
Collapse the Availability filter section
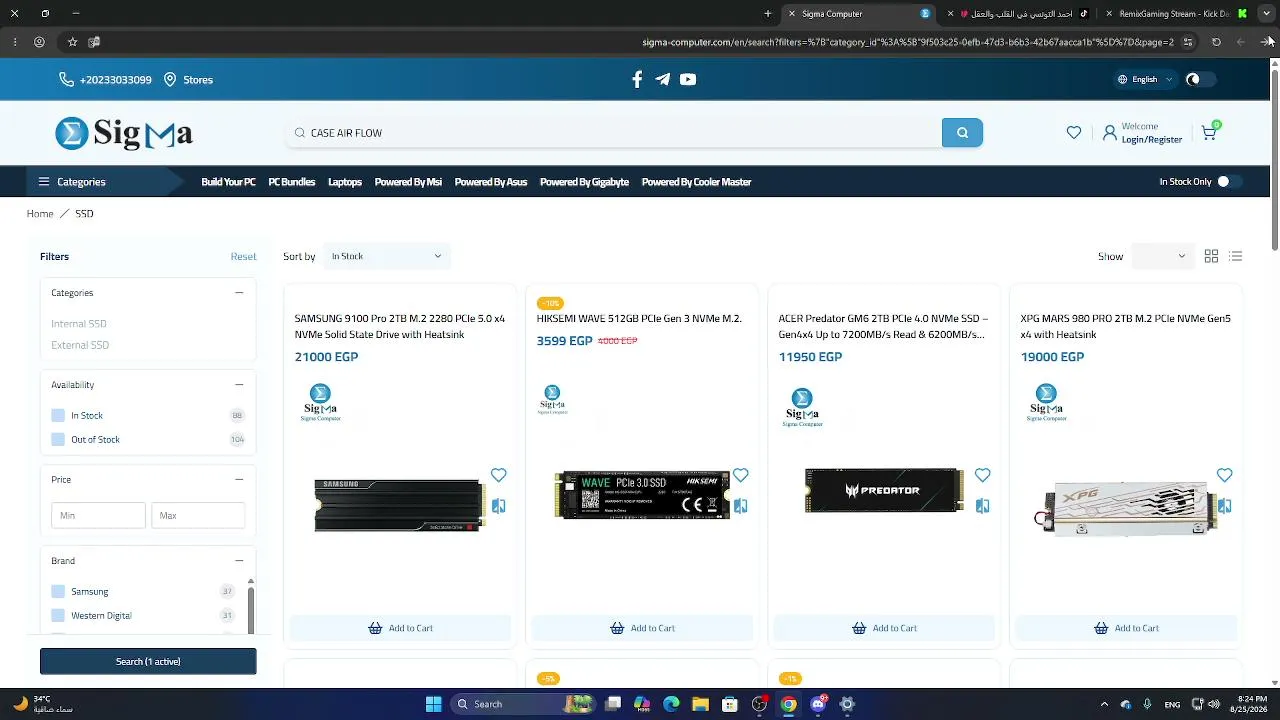pos(239,385)
